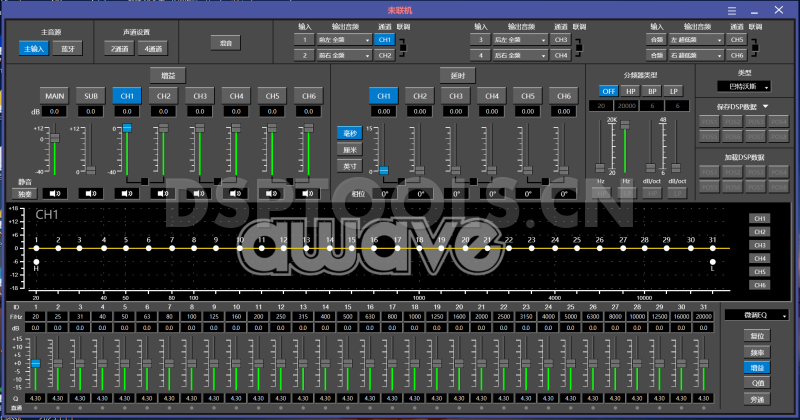Select 蓝牙 as the main audio source
The width and height of the screenshot is (800, 420).
pyautogui.click(x=70, y=47)
